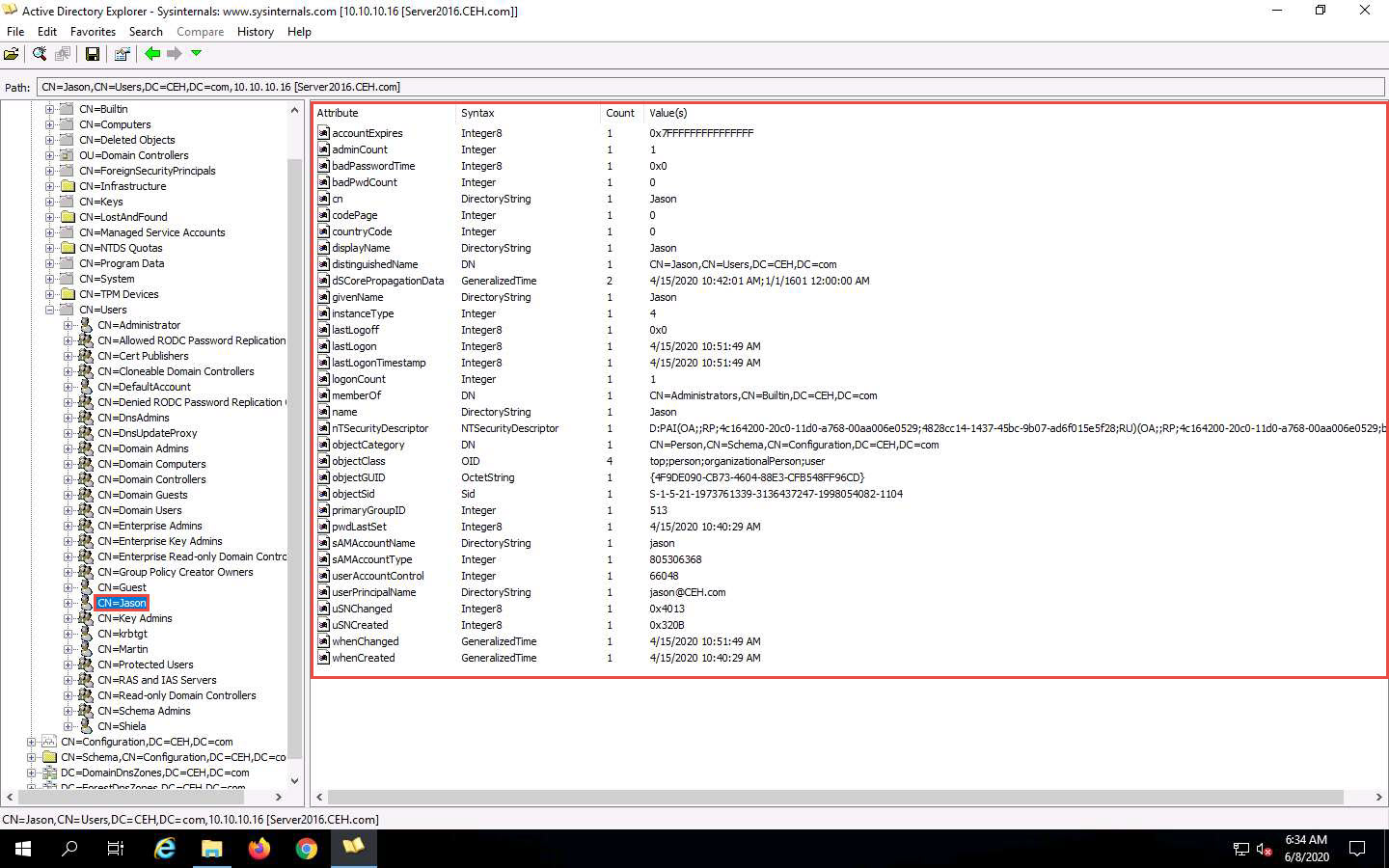Click the CN=Enterprise Admins group icon
The image size is (1389, 868).
tap(86, 526)
